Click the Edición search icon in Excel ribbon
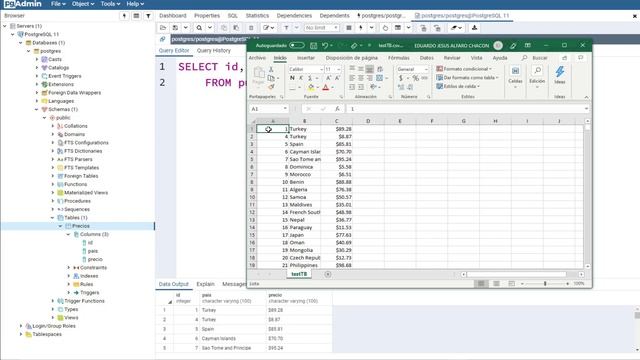Image resolution: width=640 pixels, height=360 pixels. (x=538, y=71)
